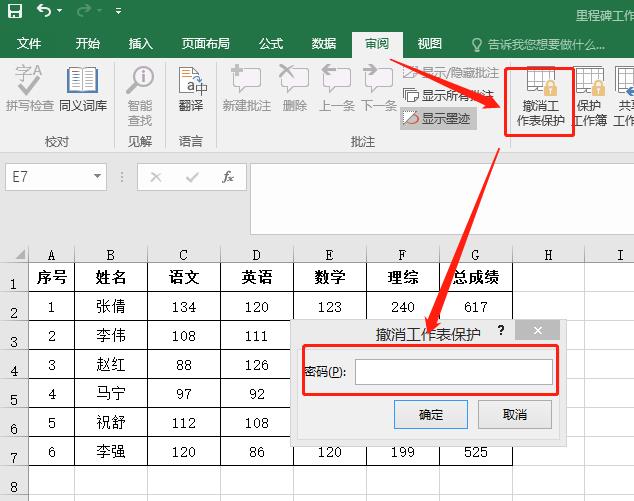Click the cell with value 617
The width and height of the screenshot is (634, 501).
(x=476, y=306)
